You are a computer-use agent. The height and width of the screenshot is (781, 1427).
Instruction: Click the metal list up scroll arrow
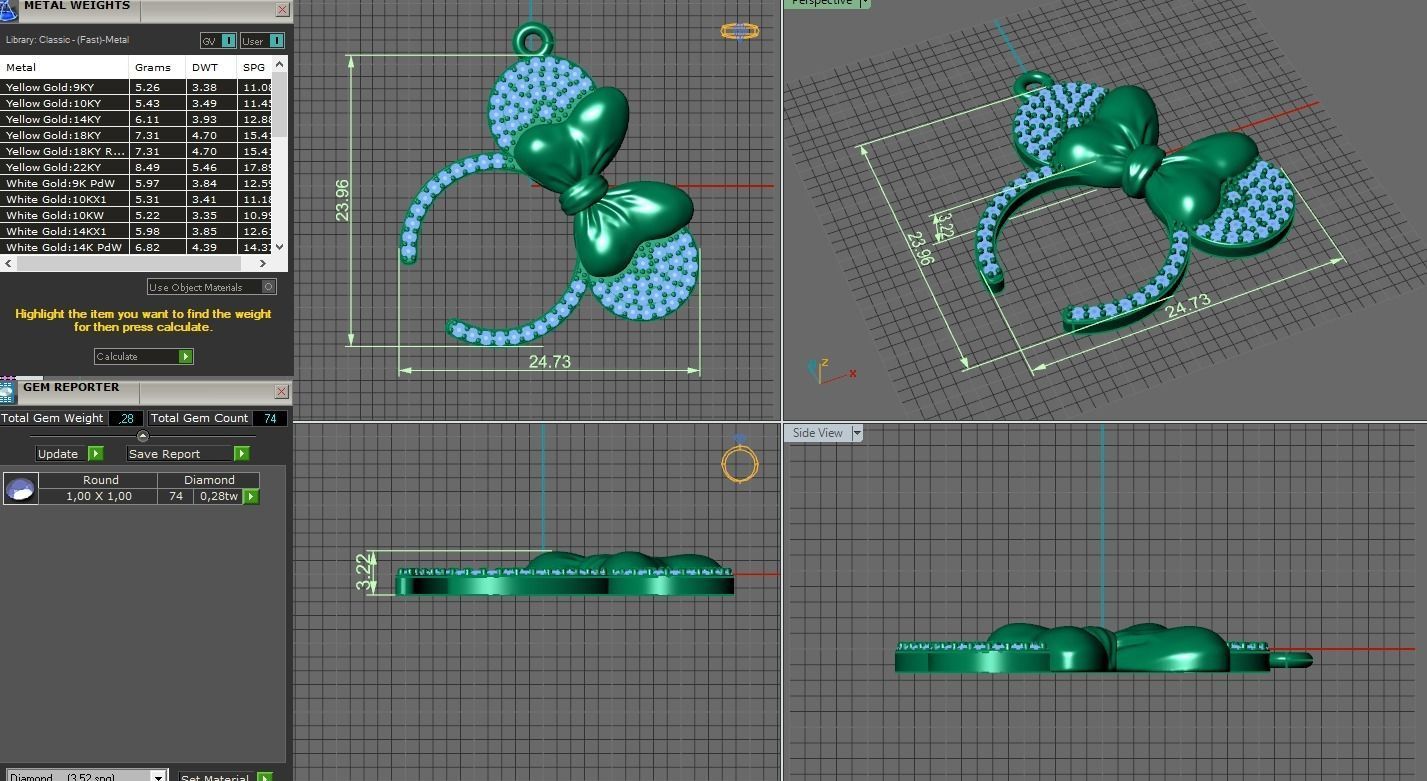[x=279, y=64]
